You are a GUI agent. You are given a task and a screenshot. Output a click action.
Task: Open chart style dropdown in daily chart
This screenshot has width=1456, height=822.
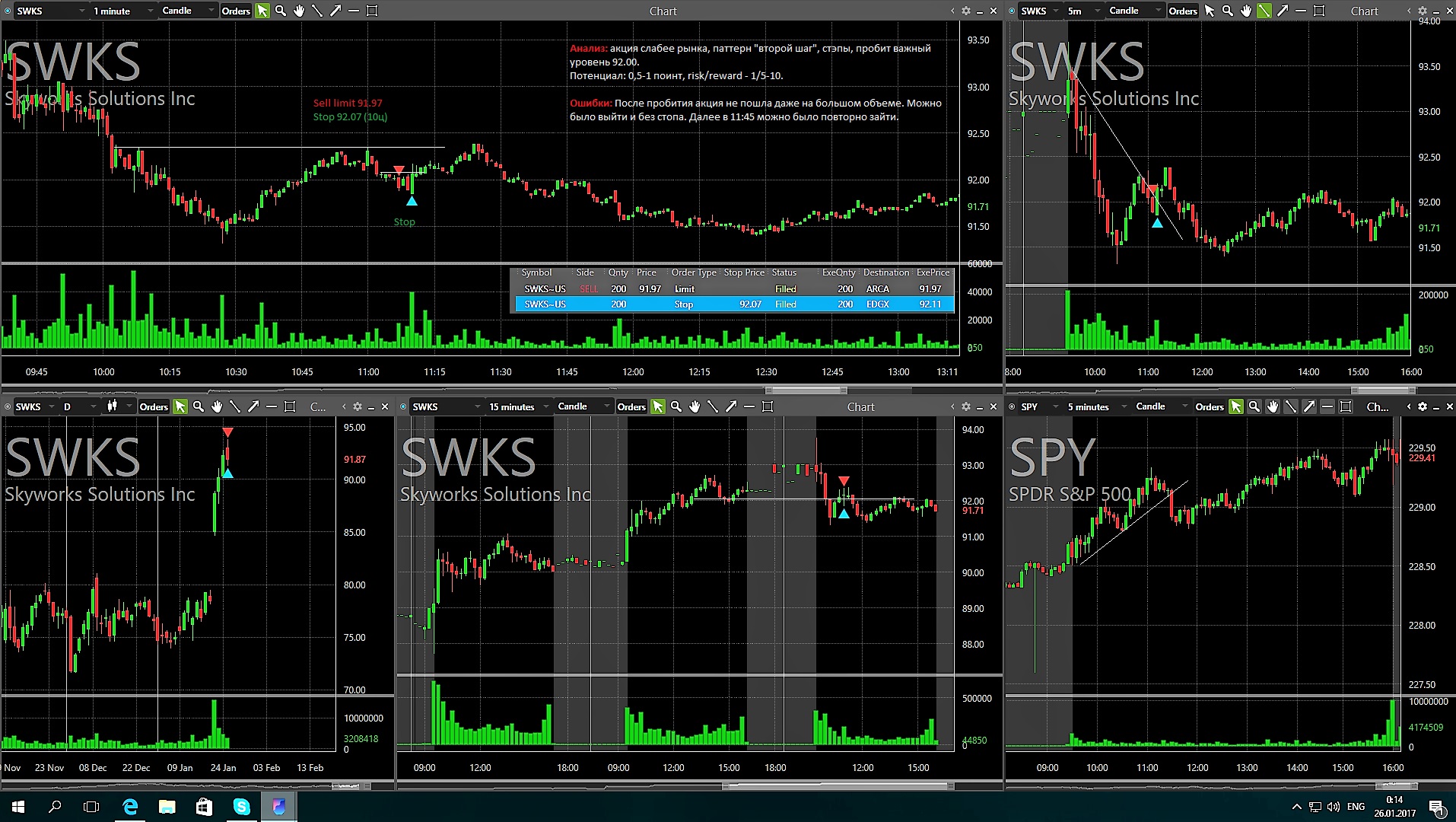[x=119, y=406]
